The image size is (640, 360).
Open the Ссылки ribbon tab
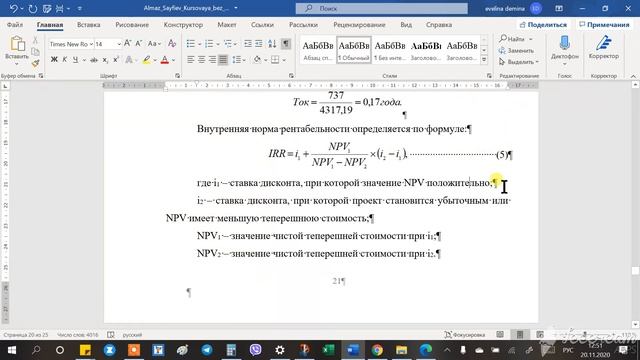[x=262, y=24]
